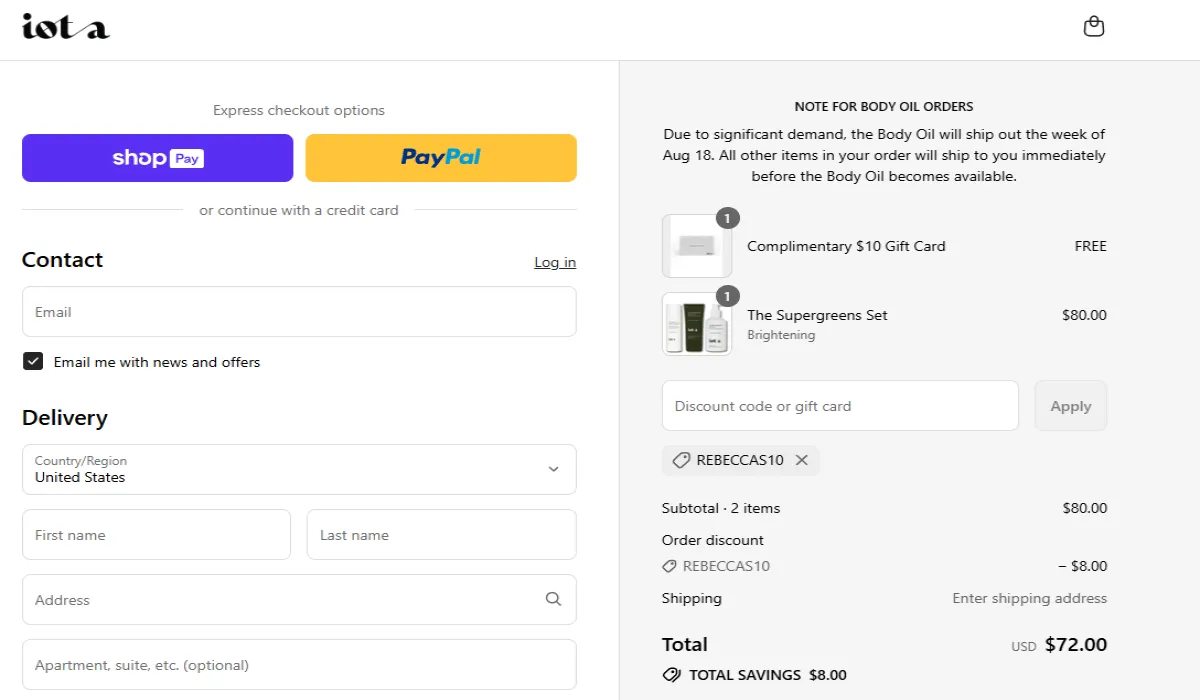Viewport: 1200px width, 700px height.
Task: Click the iota logo
Action: click(x=66, y=27)
